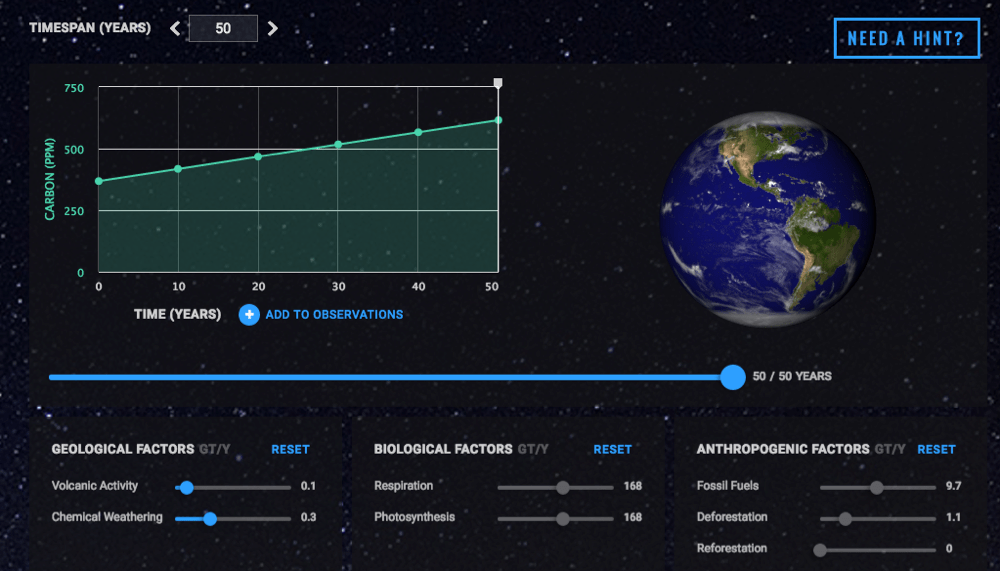The height and width of the screenshot is (571, 1000).
Task: Click the data point at year 20
Action: pyautogui.click(x=258, y=156)
